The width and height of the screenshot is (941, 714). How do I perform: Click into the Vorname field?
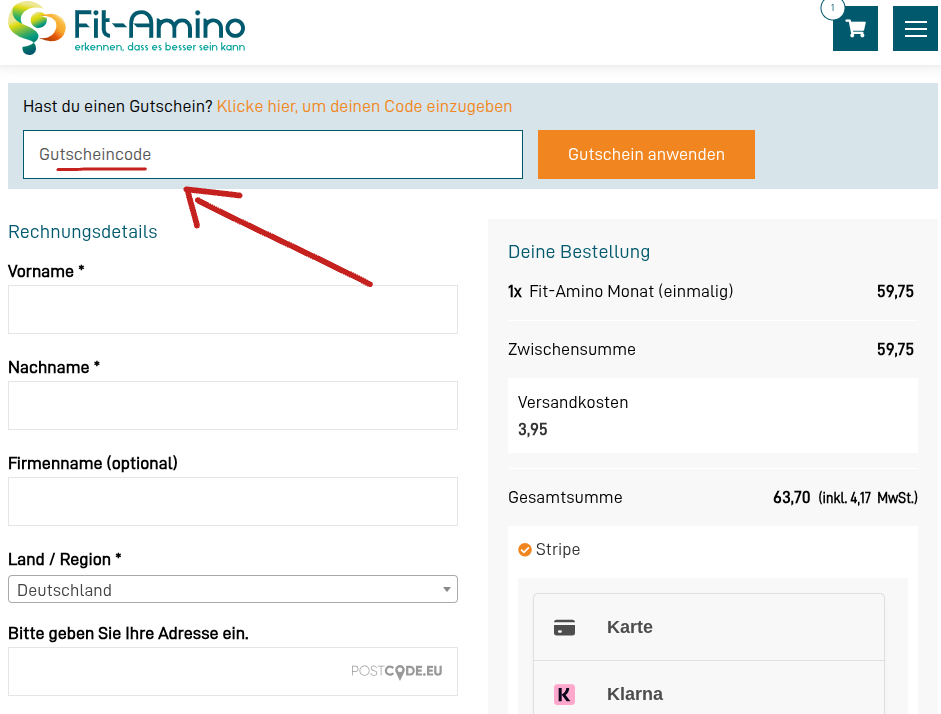pos(233,310)
